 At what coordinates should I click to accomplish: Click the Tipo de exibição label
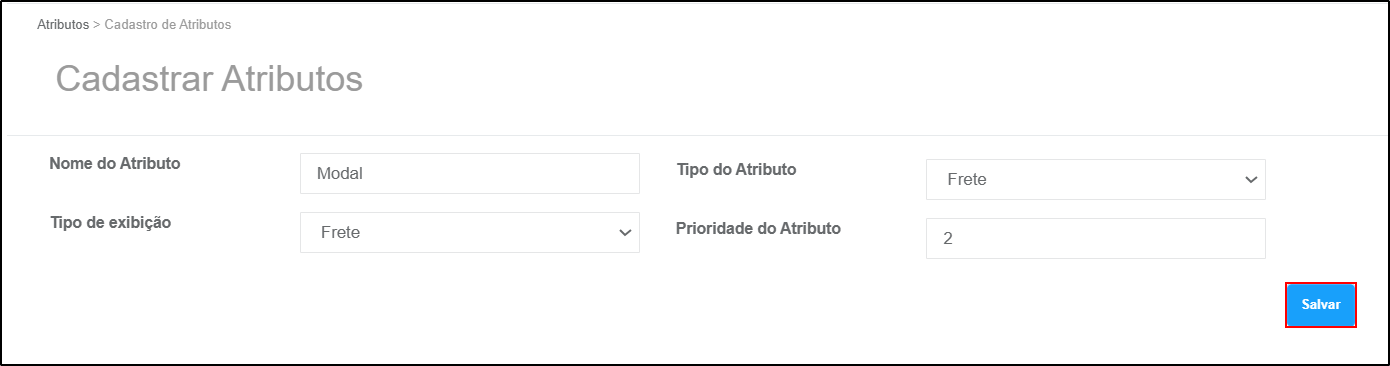pyautogui.click(x=111, y=222)
